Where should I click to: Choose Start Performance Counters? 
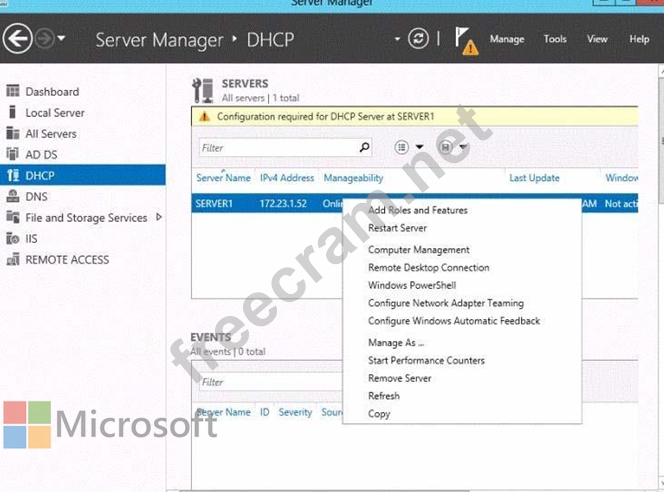tap(426, 360)
